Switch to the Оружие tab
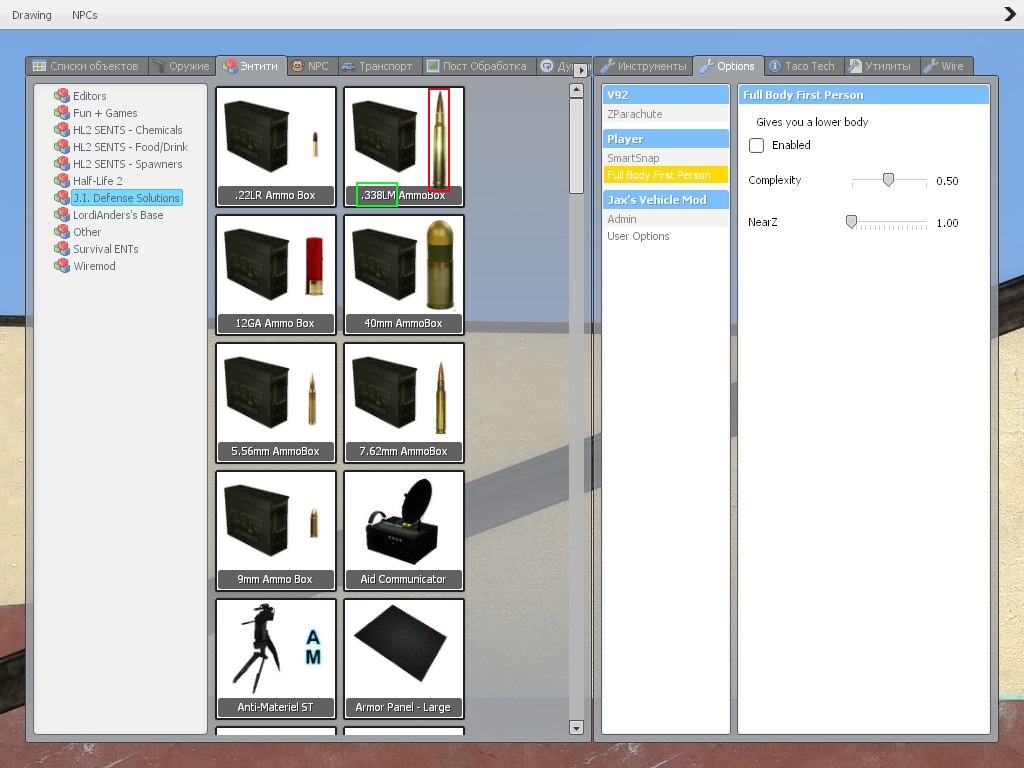 point(182,66)
